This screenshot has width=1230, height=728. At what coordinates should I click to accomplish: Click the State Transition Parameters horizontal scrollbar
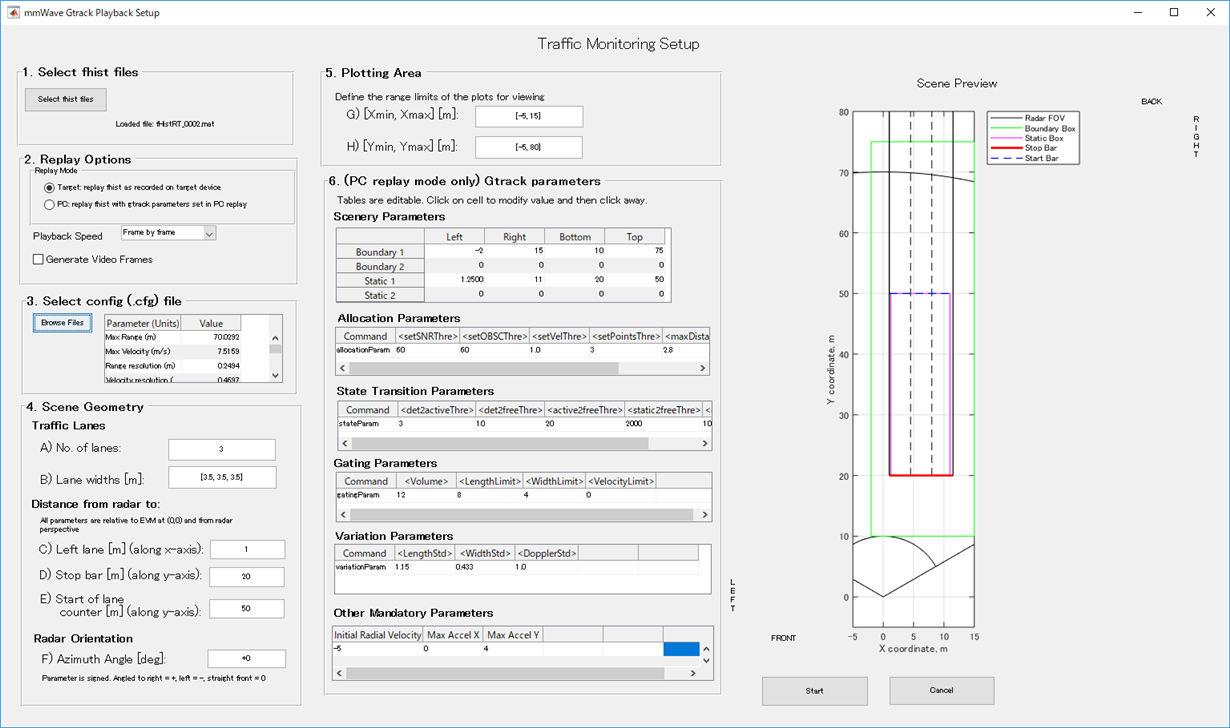[x=523, y=442]
